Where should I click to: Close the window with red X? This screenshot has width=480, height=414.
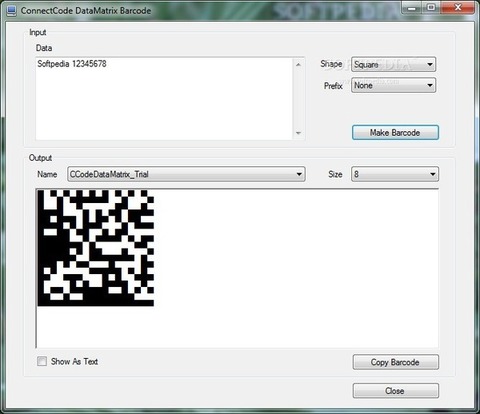pos(458,8)
